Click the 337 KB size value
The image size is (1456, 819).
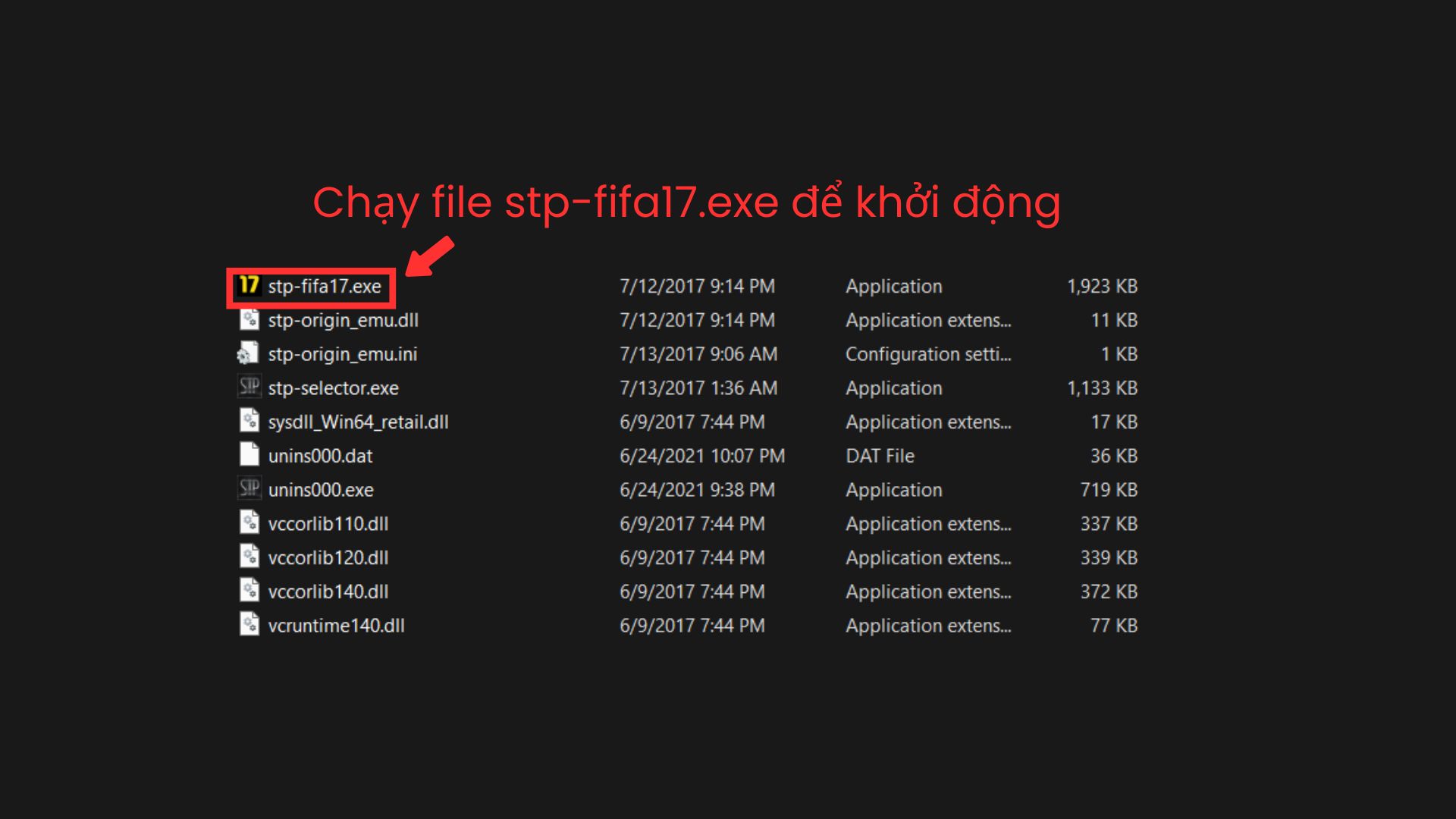click(1109, 524)
